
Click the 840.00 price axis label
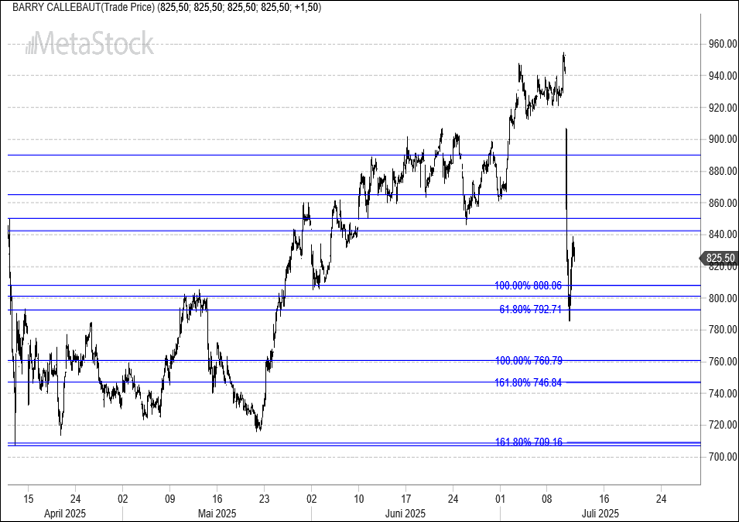(723, 234)
